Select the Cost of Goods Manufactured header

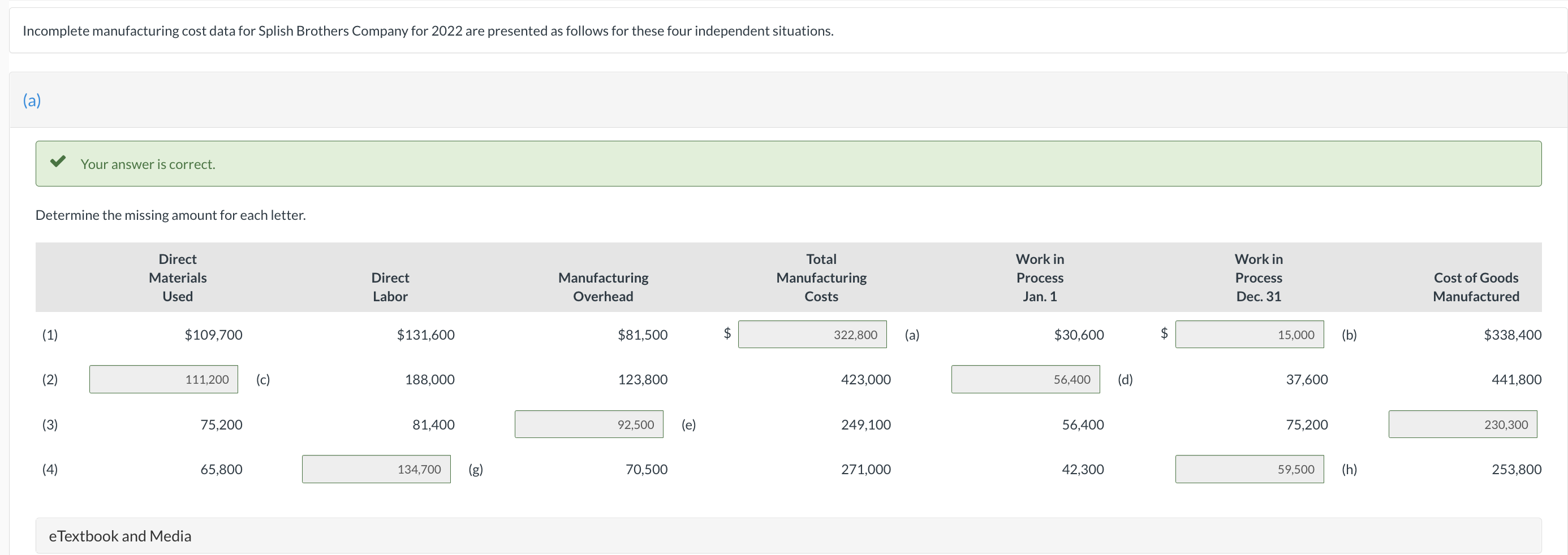[1475, 287]
